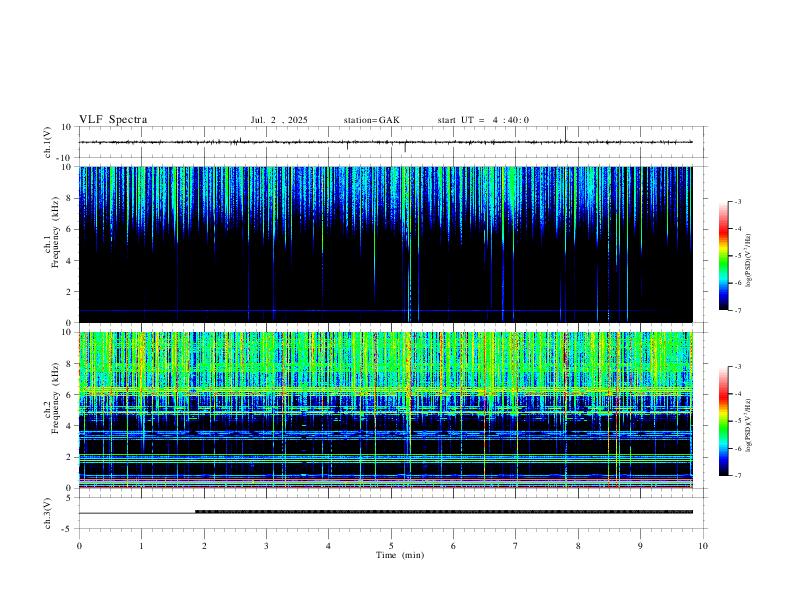Click the "start UT = 4 :40: 0" text
The width and height of the screenshot is (792, 612).
(x=483, y=120)
